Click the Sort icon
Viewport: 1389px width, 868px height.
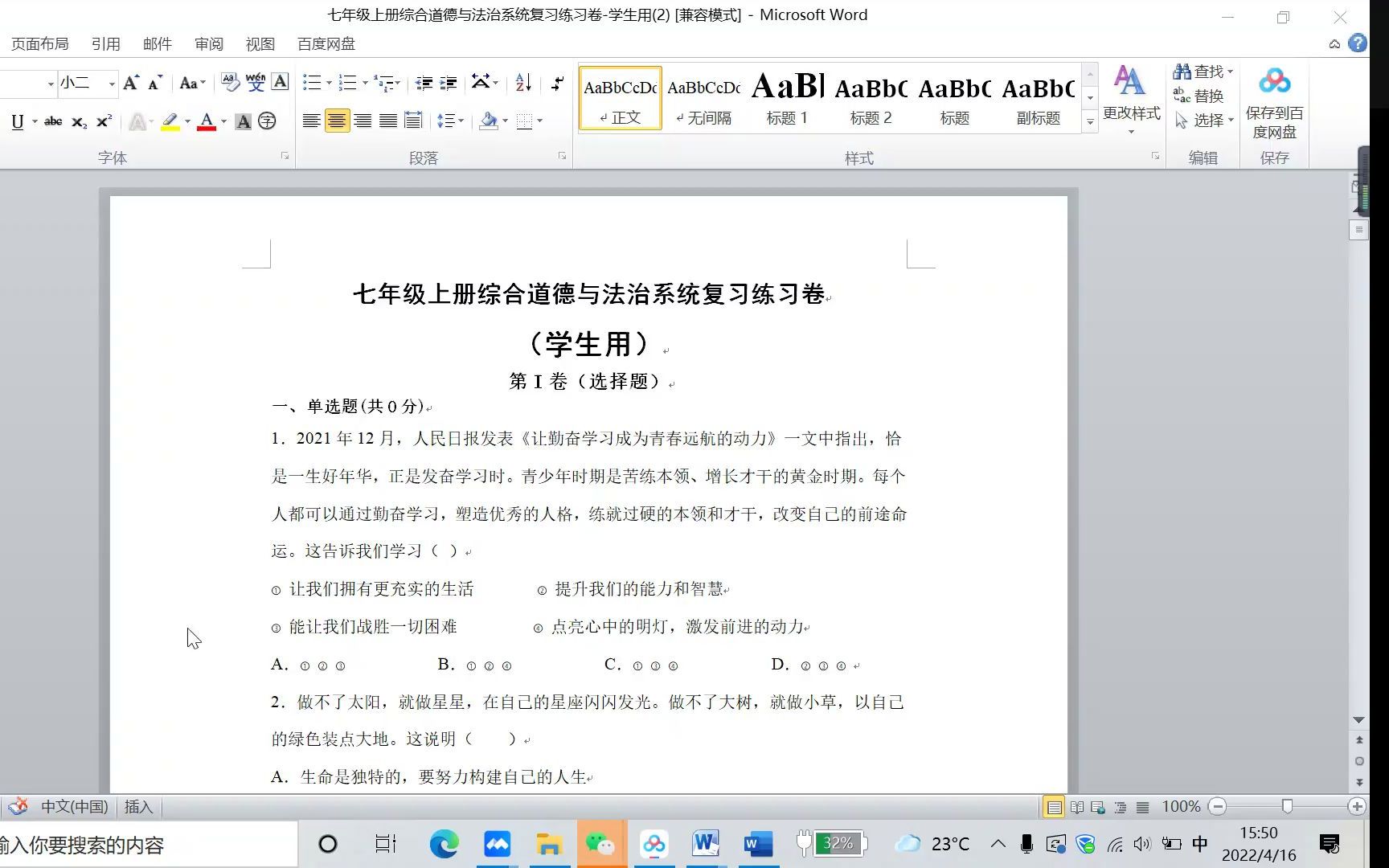[x=523, y=82]
